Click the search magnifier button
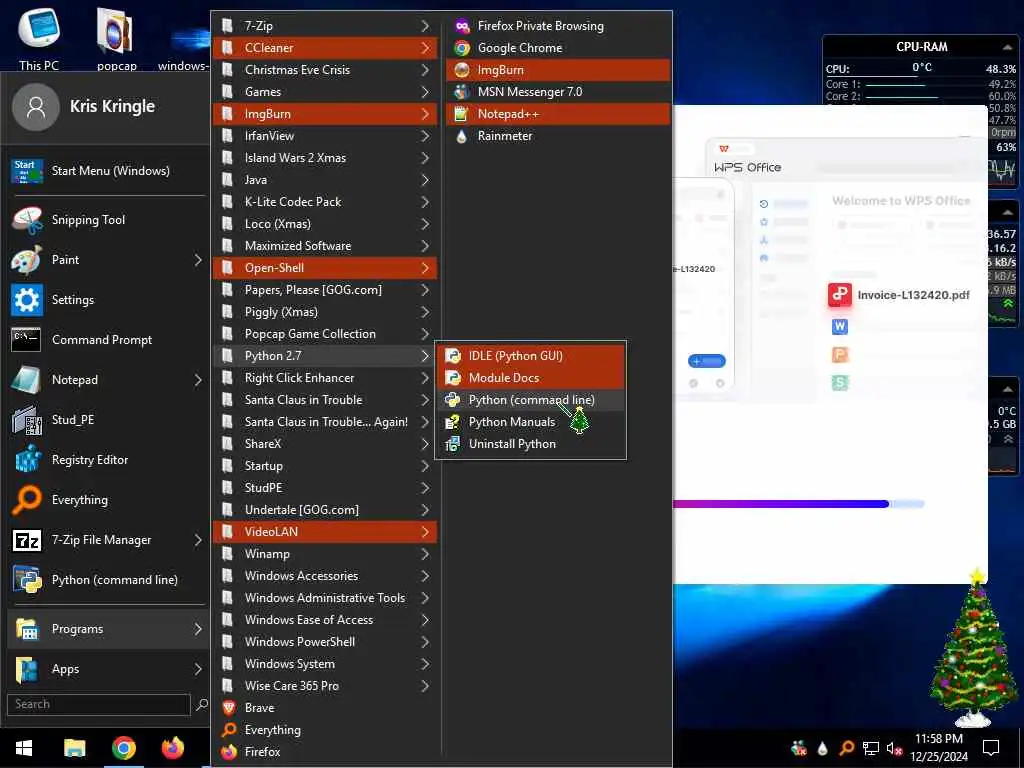 [x=202, y=704]
